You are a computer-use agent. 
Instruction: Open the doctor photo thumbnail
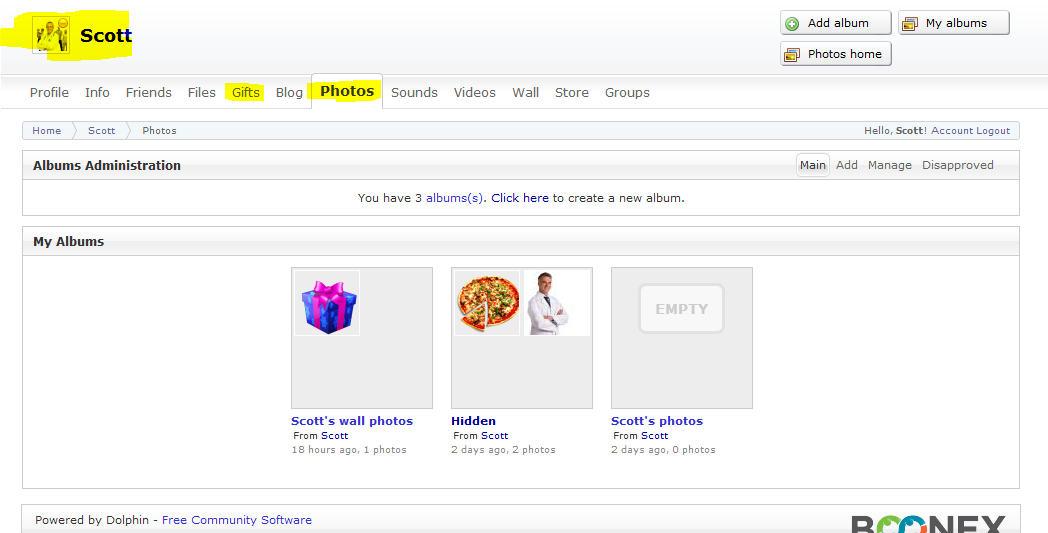(x=556, y=304)
